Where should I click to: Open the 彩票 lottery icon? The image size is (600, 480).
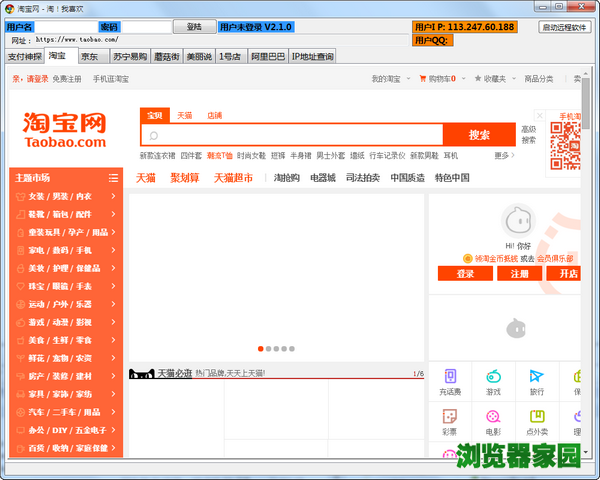[450, 417]
